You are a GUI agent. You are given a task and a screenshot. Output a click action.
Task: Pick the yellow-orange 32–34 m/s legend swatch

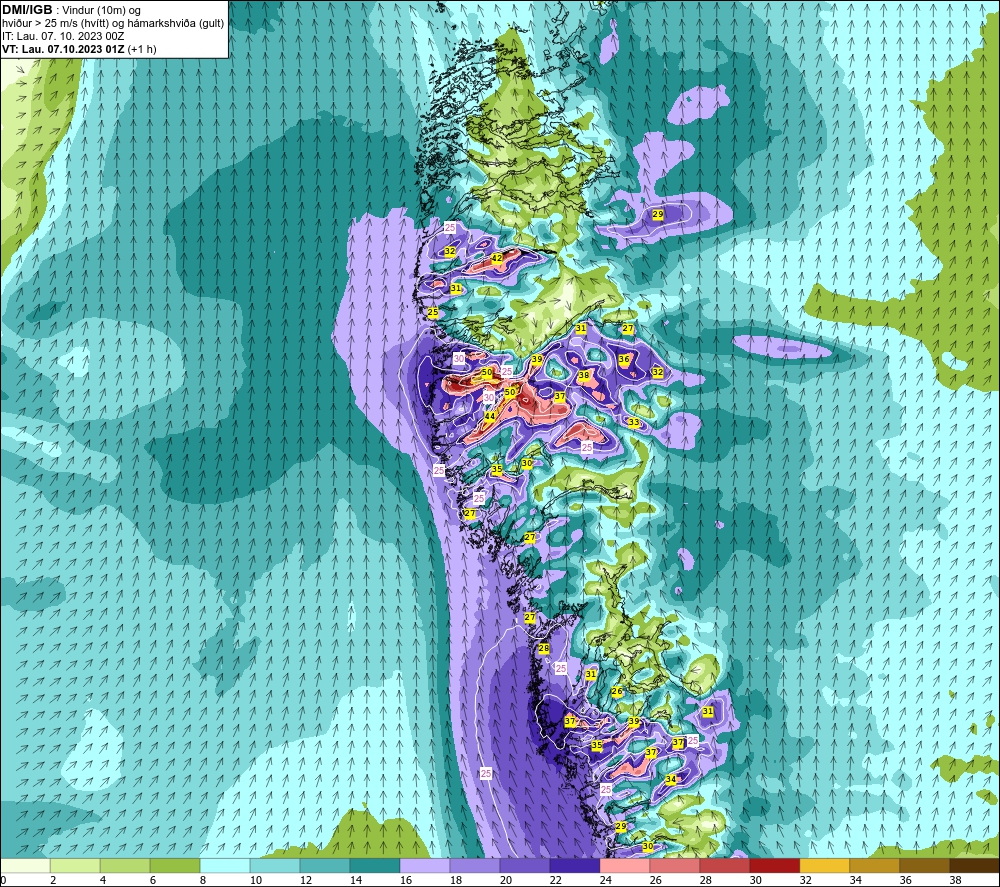point(825,865)
